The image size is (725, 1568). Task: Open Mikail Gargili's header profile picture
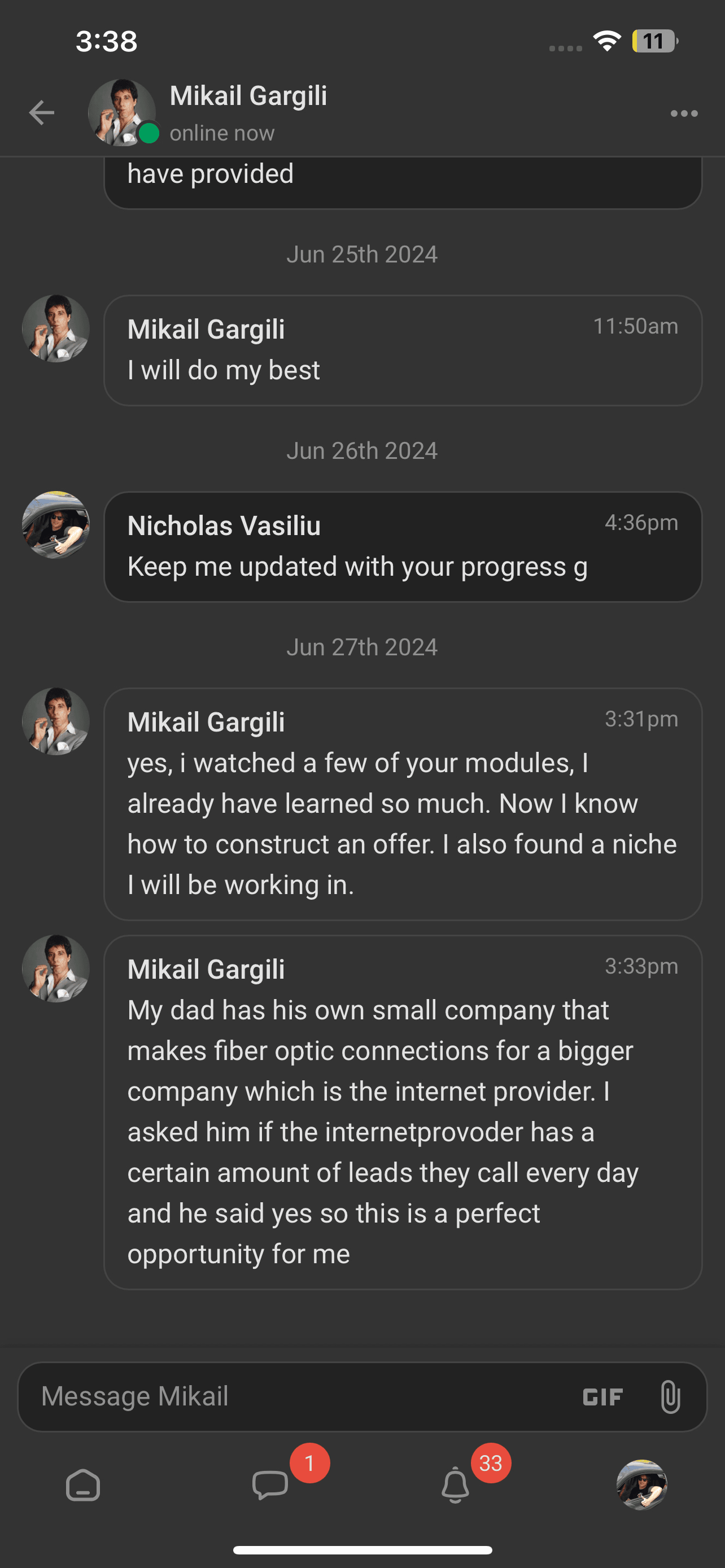pos(121,113)
